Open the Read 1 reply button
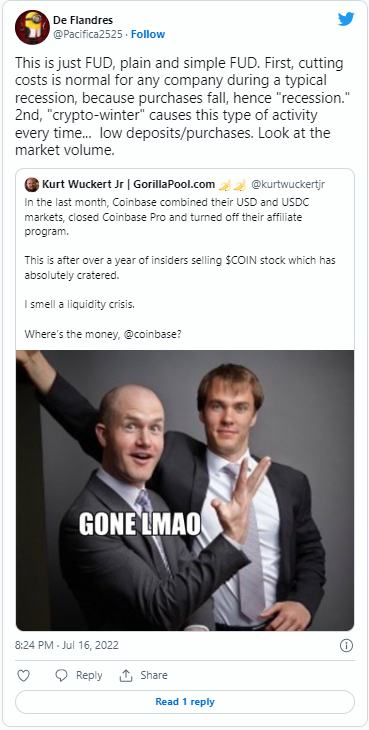 [x=185, y=702]
